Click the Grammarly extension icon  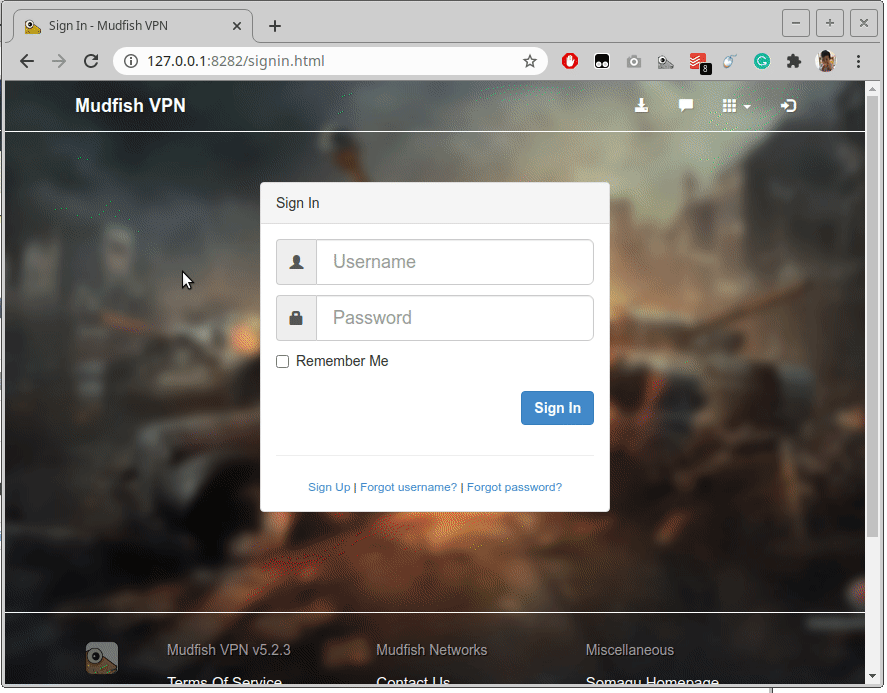[x=762, y=62]
